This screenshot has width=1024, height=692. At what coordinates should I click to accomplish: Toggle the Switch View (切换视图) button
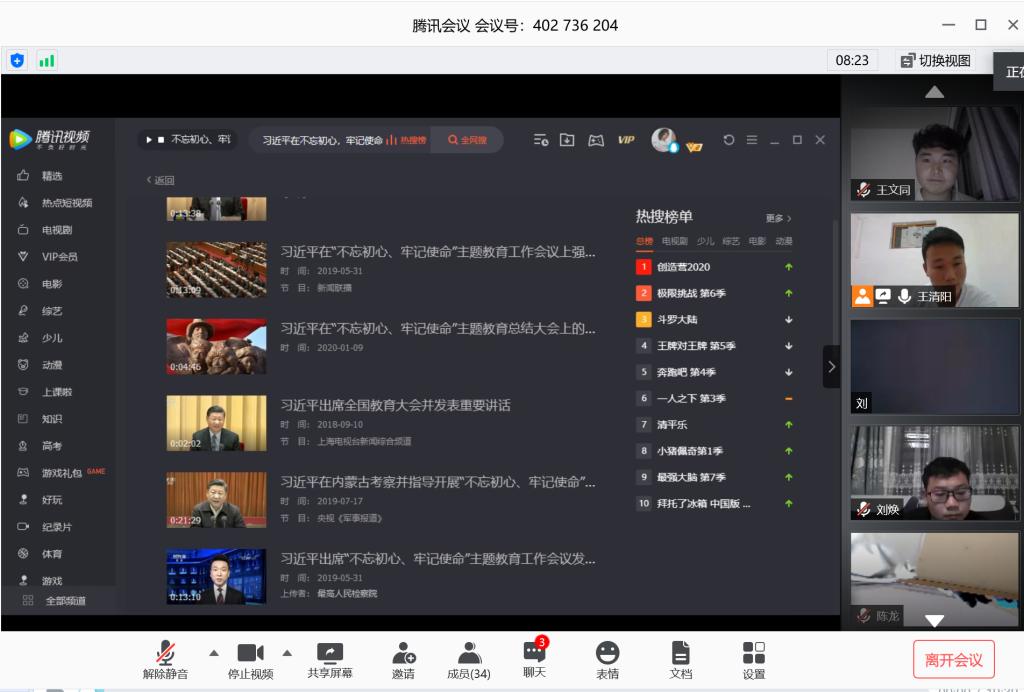[x=935, y=60]
